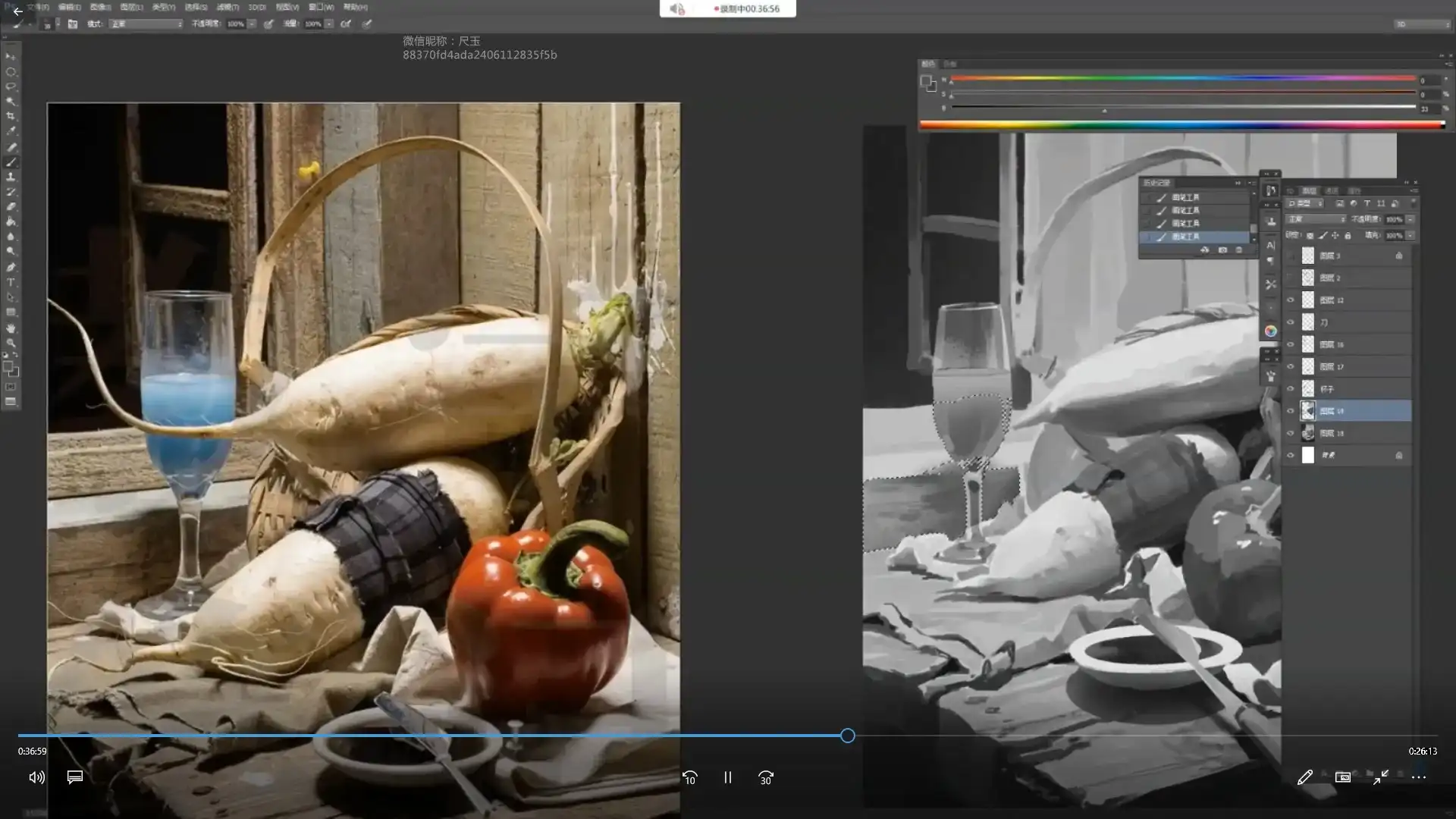
Task: Select the Paint Bucket tool
Action: click(11, 221)
